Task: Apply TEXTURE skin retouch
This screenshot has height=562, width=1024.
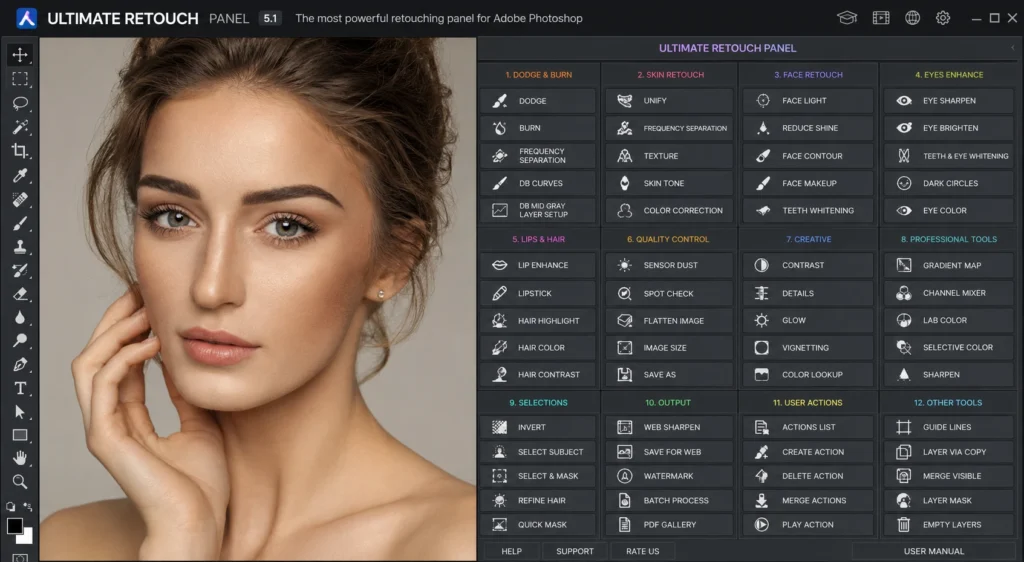Action: click(x=669, y=156)
